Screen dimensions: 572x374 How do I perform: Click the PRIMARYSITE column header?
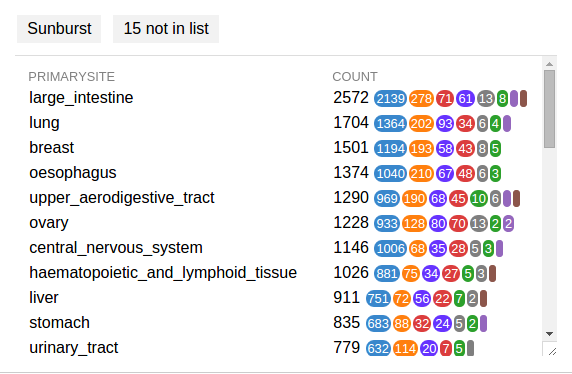tap(72, 77)
